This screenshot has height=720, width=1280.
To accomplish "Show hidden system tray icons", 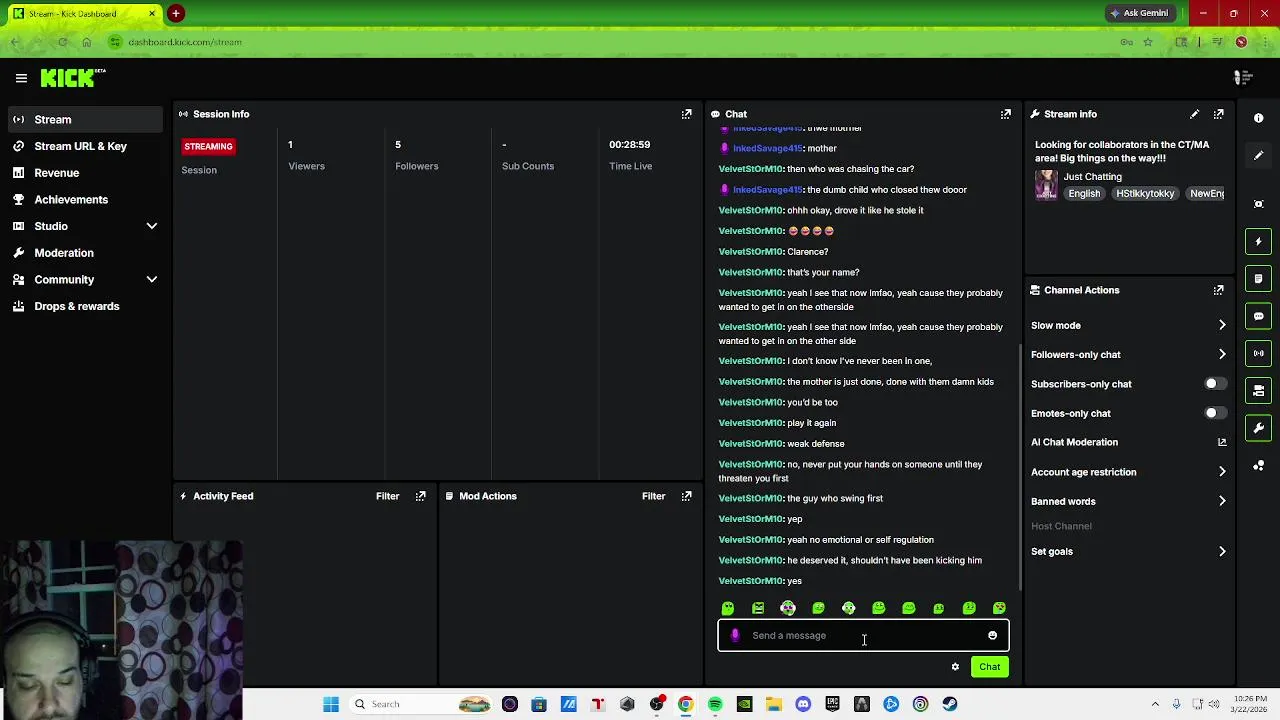I will (x=1155, y=704).
